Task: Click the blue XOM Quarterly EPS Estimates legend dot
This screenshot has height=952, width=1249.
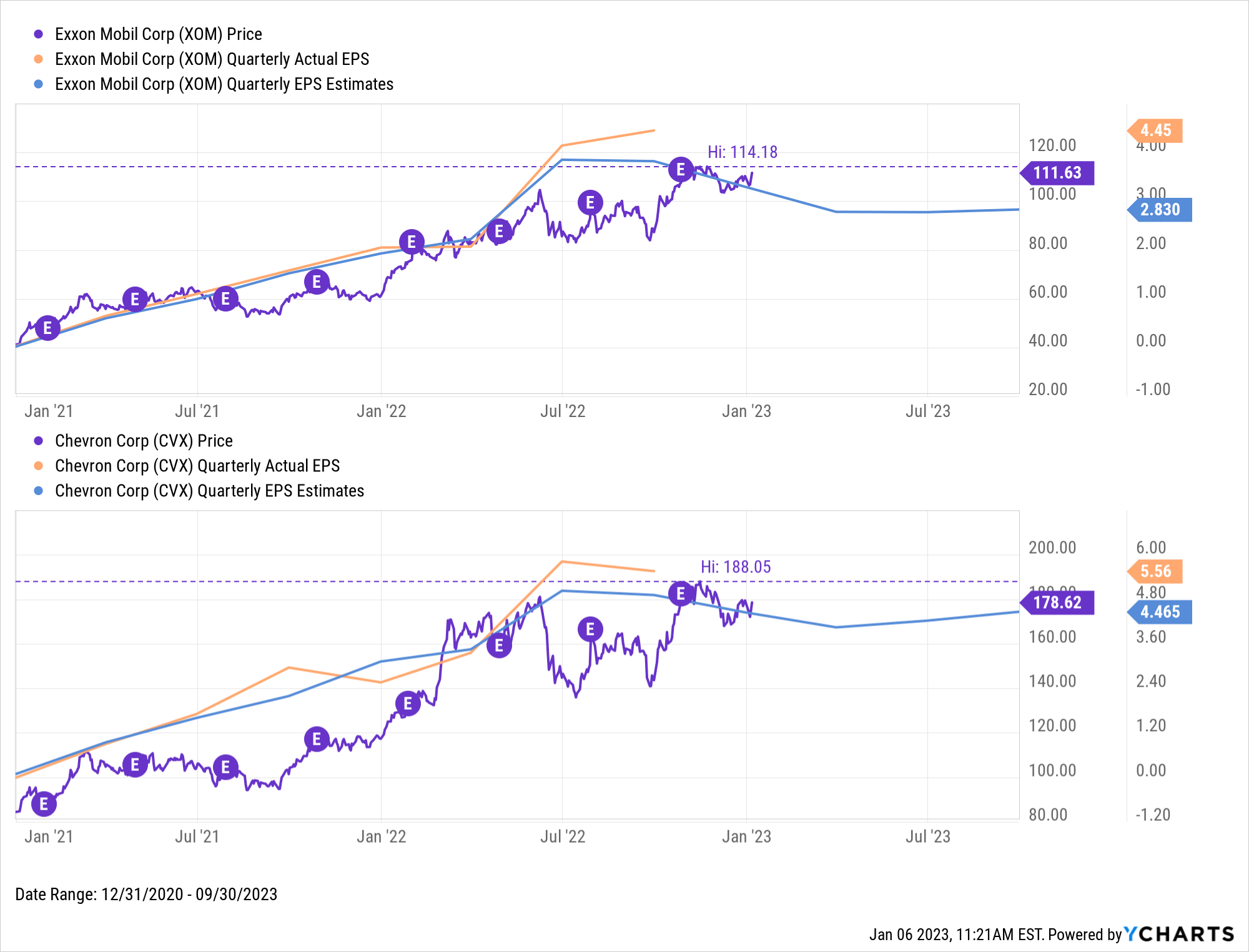Action: point(39,84)
